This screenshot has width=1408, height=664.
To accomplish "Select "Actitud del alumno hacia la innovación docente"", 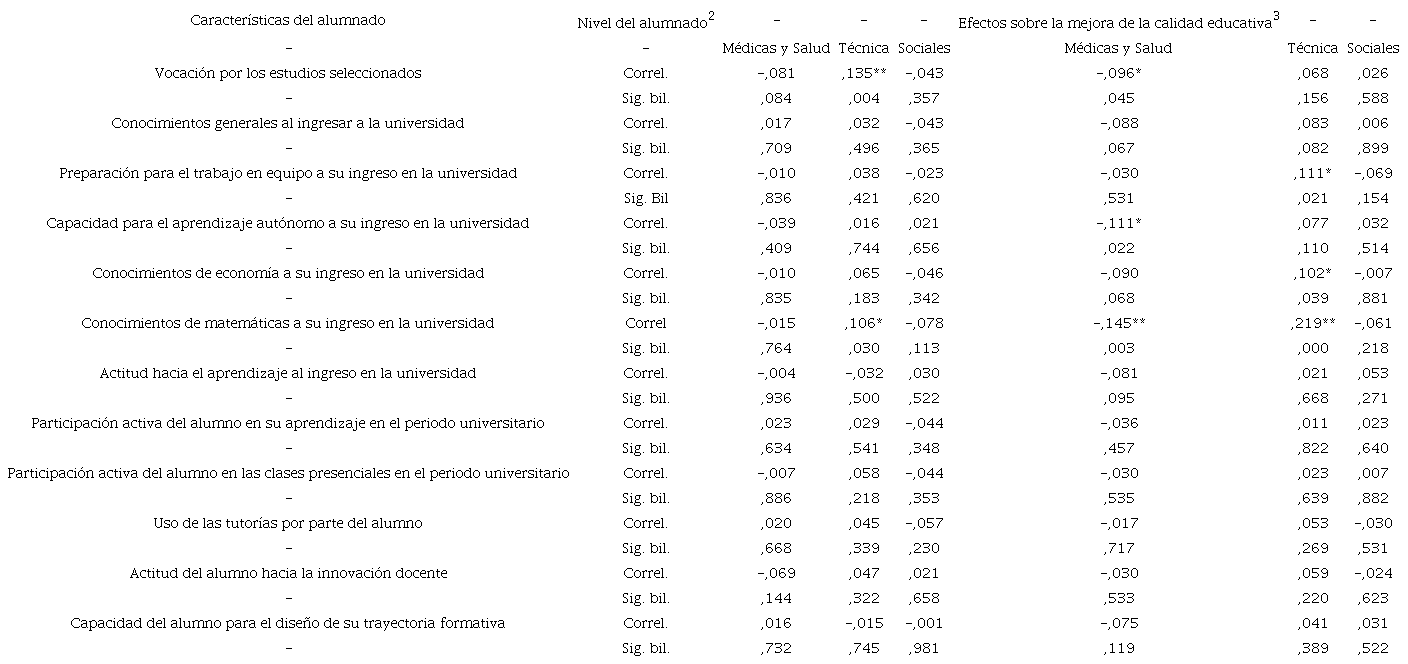I will (x=288, y=573).
